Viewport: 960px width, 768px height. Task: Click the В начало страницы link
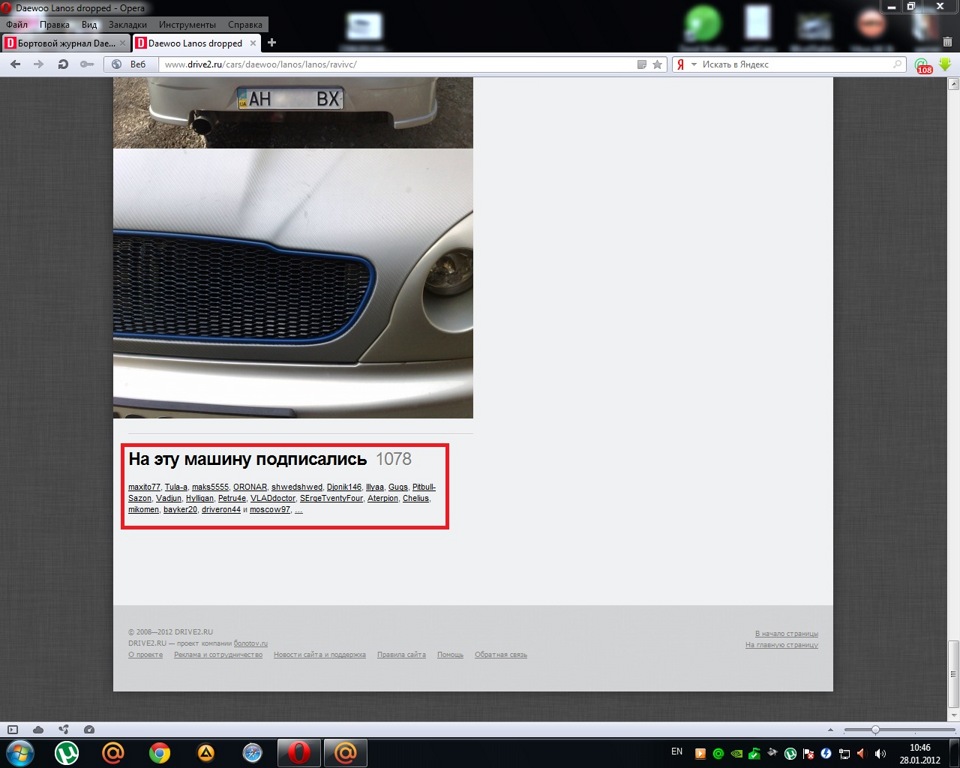[786, 633]
